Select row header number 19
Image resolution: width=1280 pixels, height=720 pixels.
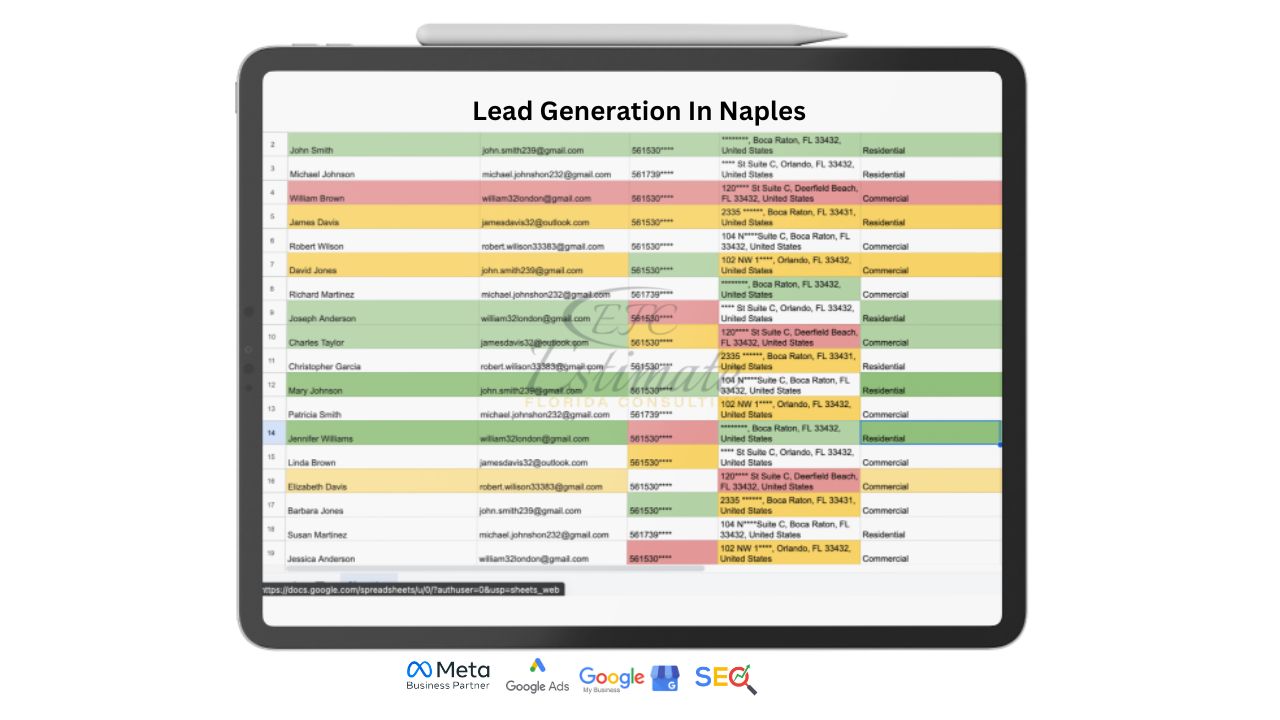click(x=274, y=553)
